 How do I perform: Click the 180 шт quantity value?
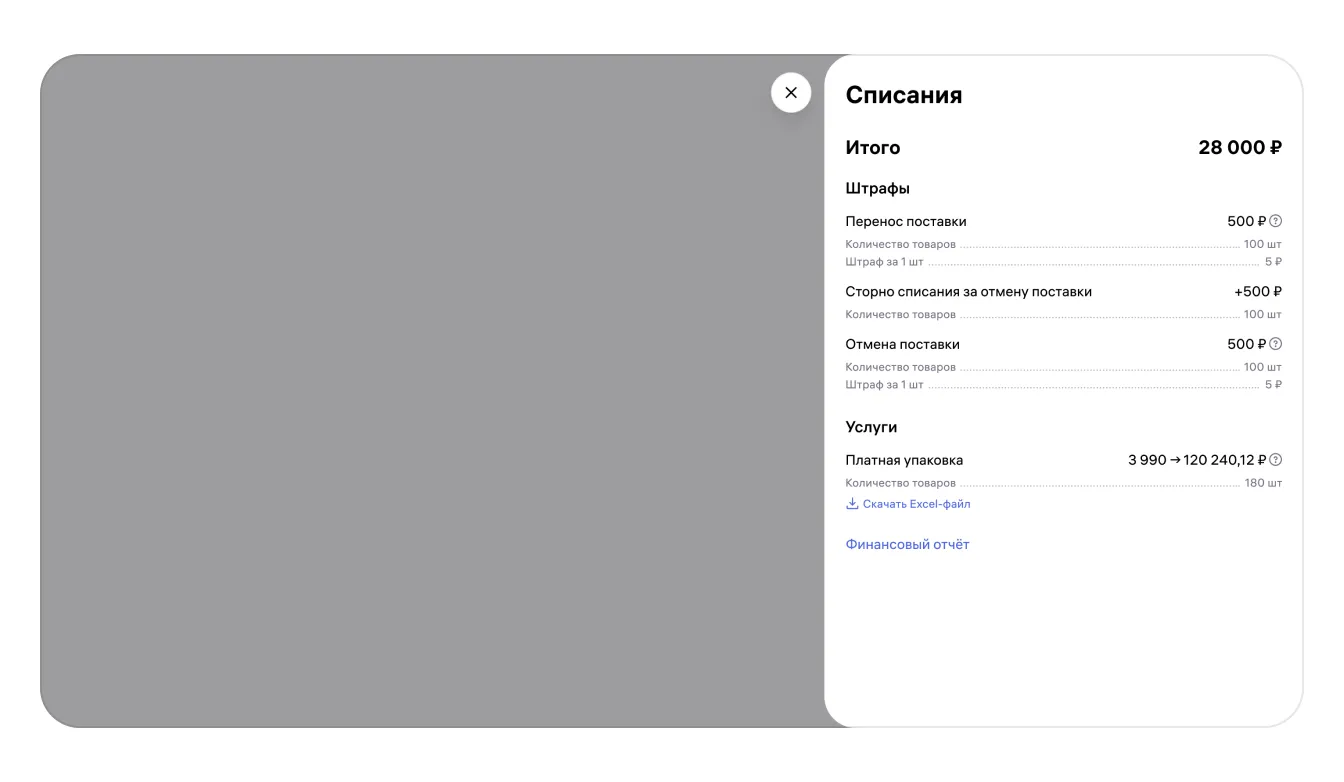click(x=1263, y=483)
